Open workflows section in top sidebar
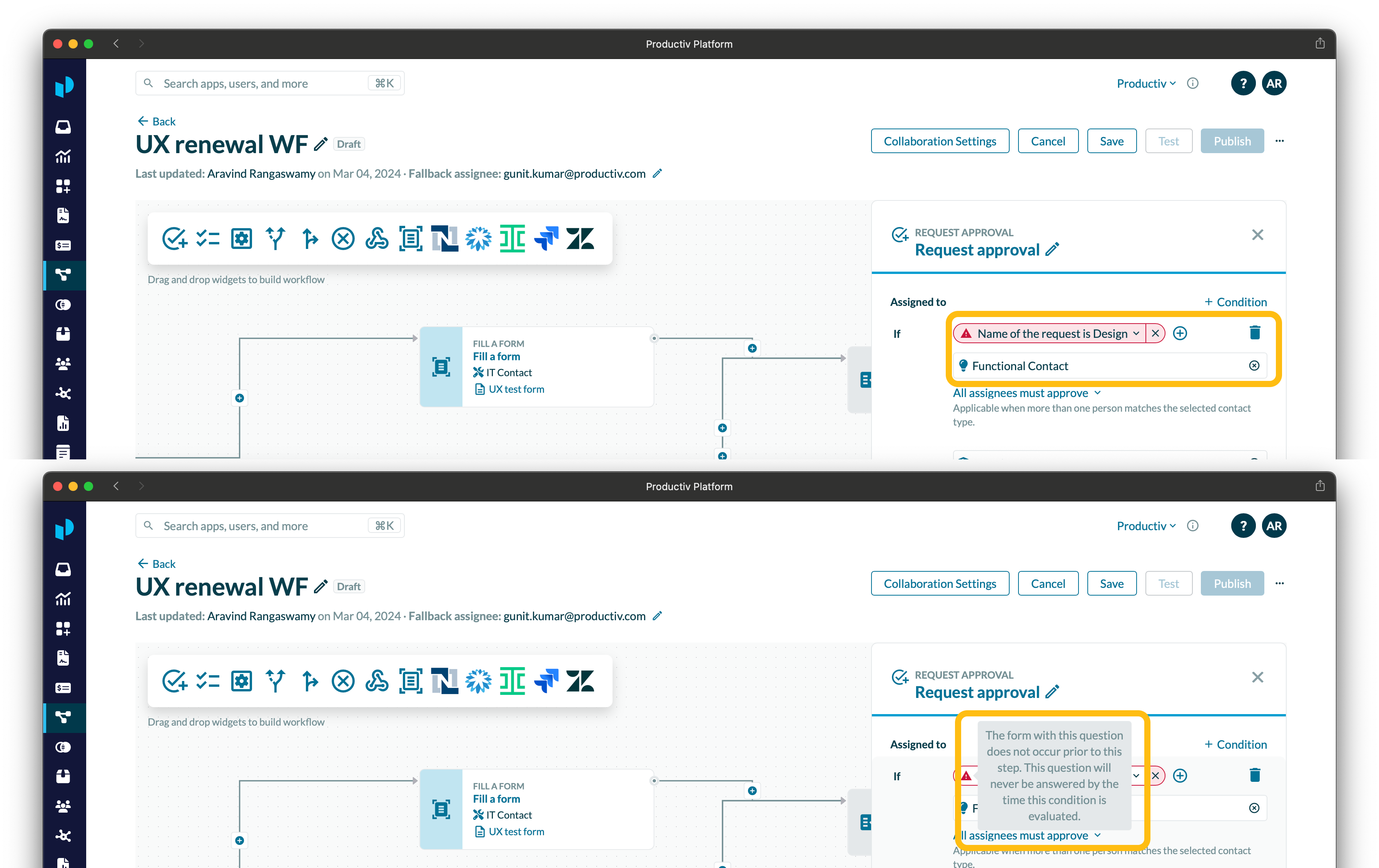This screenshot has height=868, width=1379. 63,275
